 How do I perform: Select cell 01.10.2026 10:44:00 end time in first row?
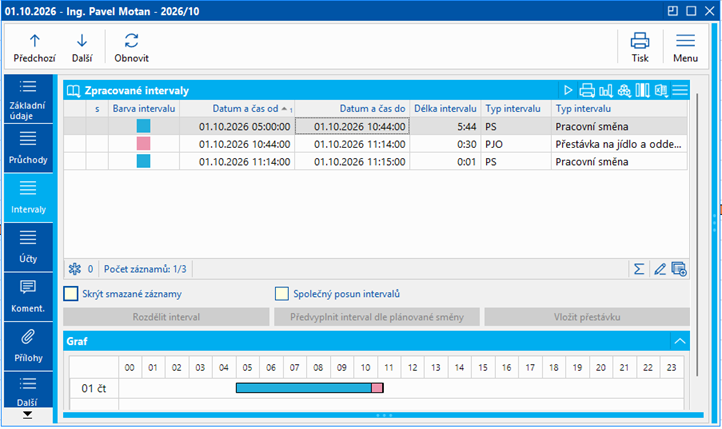352,127
